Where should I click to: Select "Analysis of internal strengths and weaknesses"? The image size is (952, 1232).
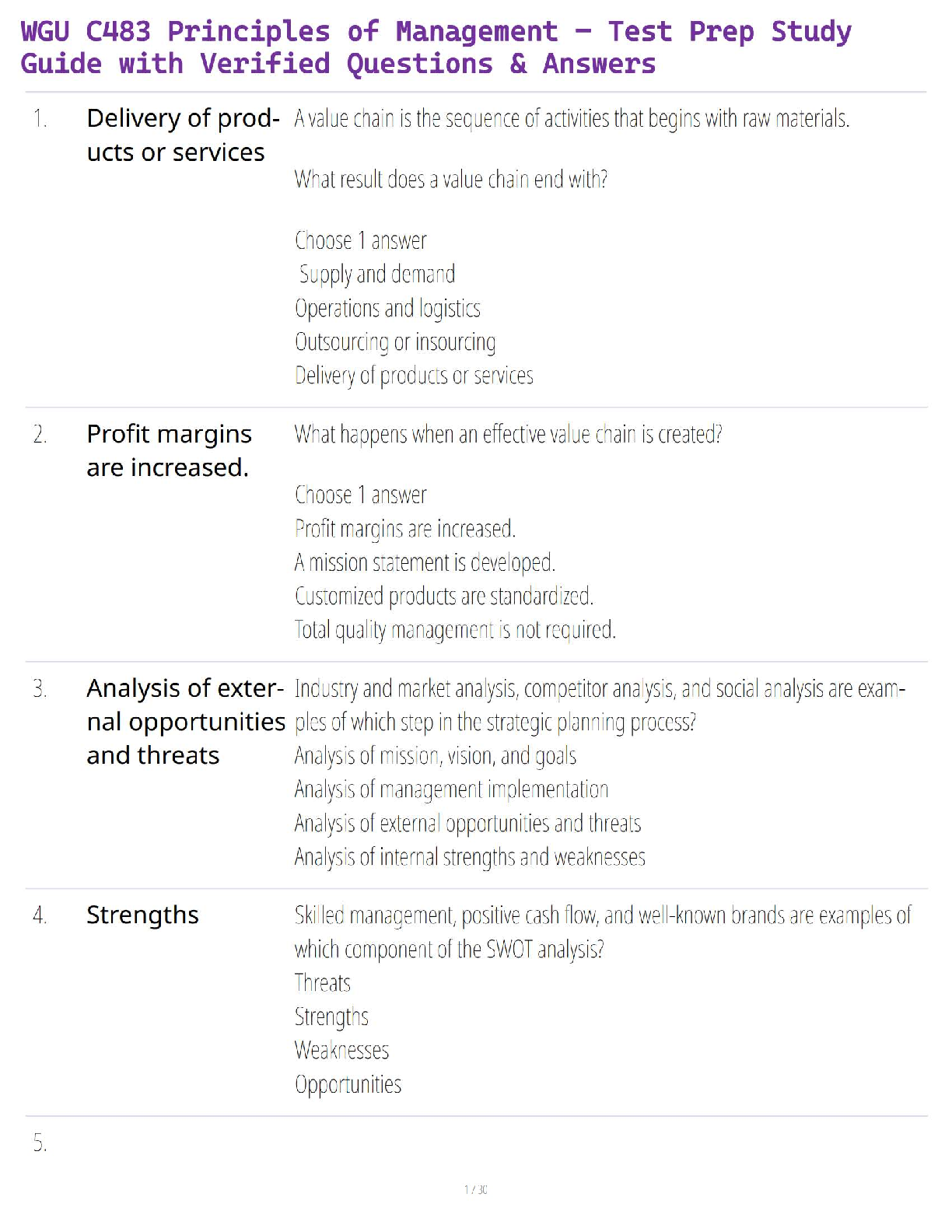470,857
